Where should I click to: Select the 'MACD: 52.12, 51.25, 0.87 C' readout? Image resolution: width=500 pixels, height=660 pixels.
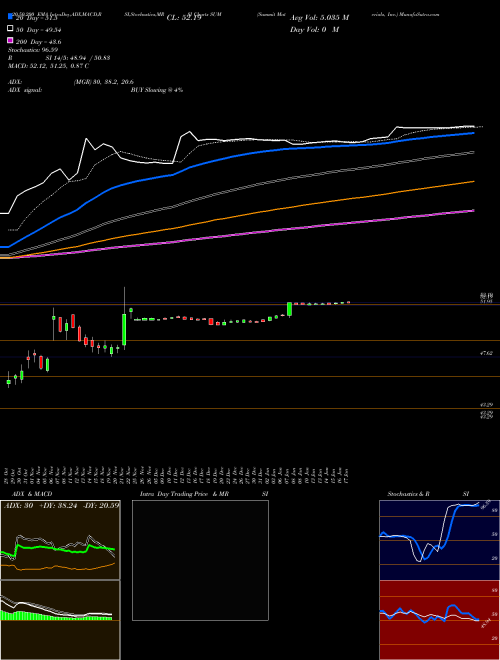(x=48, y=66)
